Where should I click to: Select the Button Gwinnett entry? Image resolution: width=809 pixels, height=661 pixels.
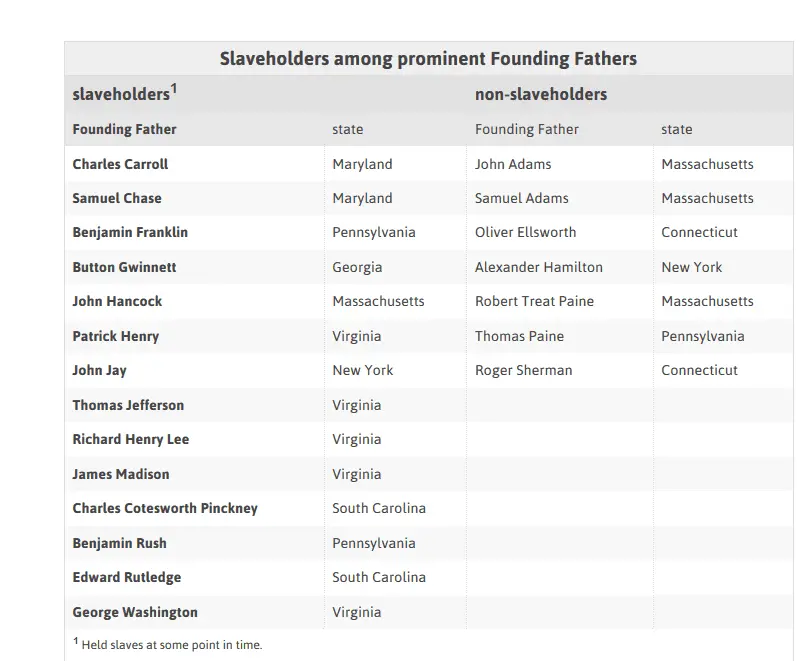tap(122, 267)
